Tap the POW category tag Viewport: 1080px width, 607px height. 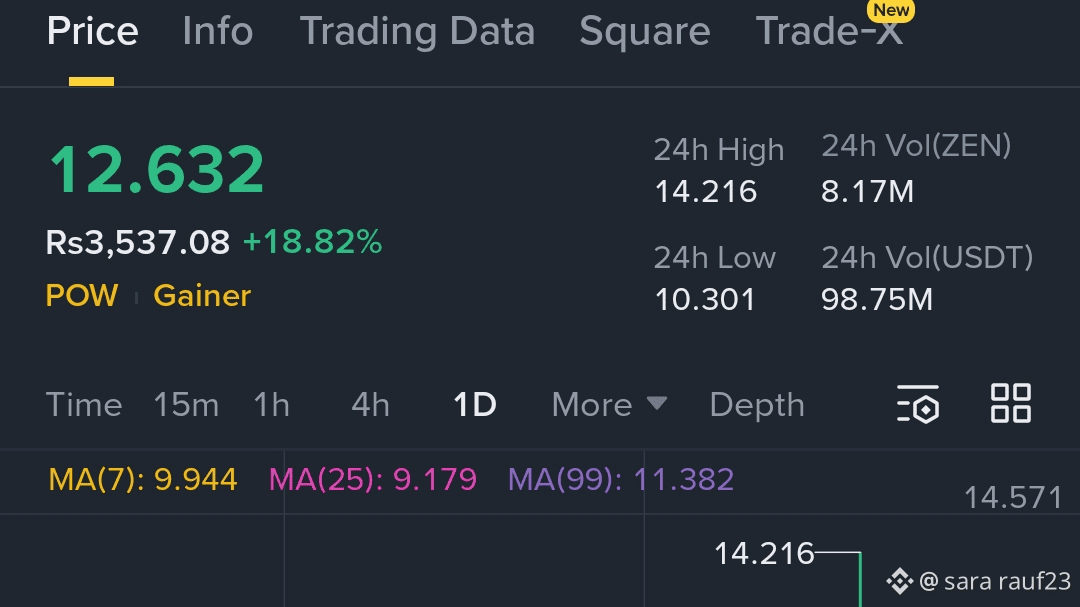click(82, 296)
